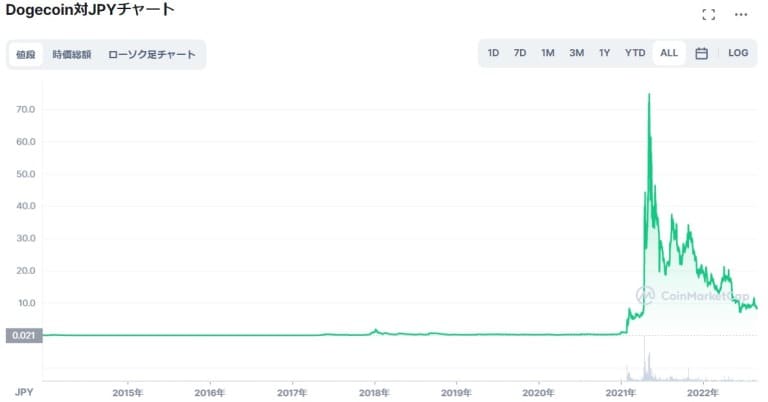Open the three-dot more options menu
The width and height of the screenshot is (768, 402).
pos(741,15)
